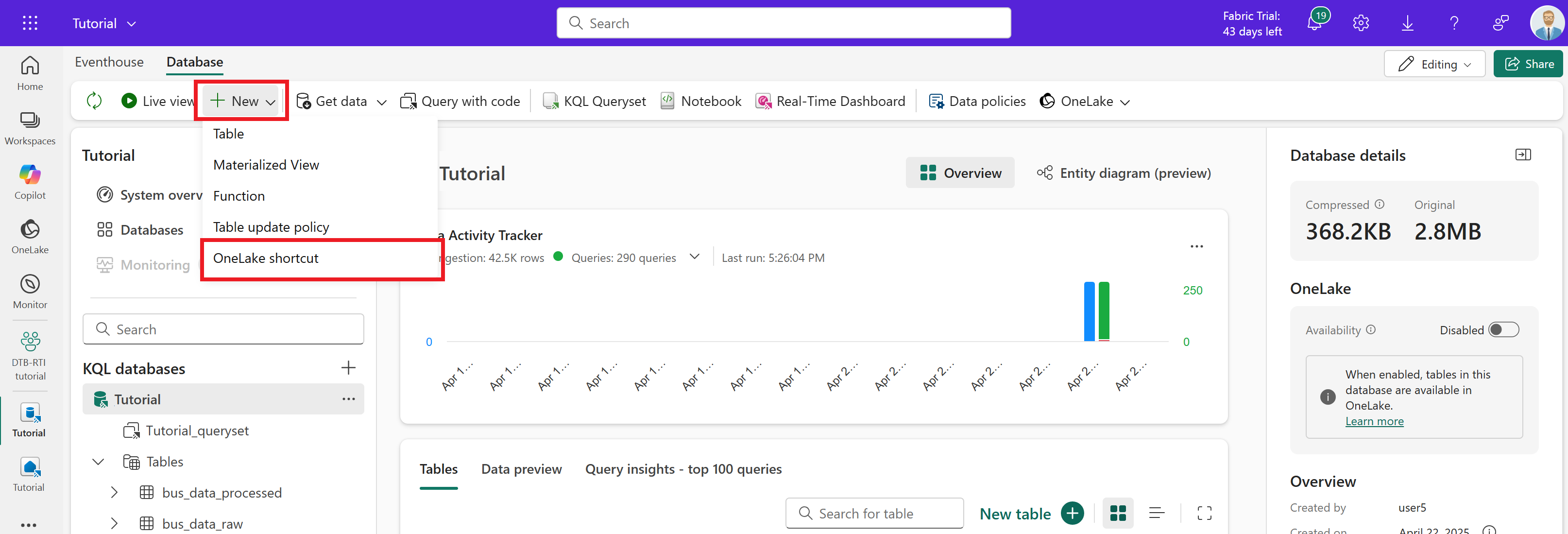Open Settings gear icon

pyautogui.click(x=1361, y=23)
